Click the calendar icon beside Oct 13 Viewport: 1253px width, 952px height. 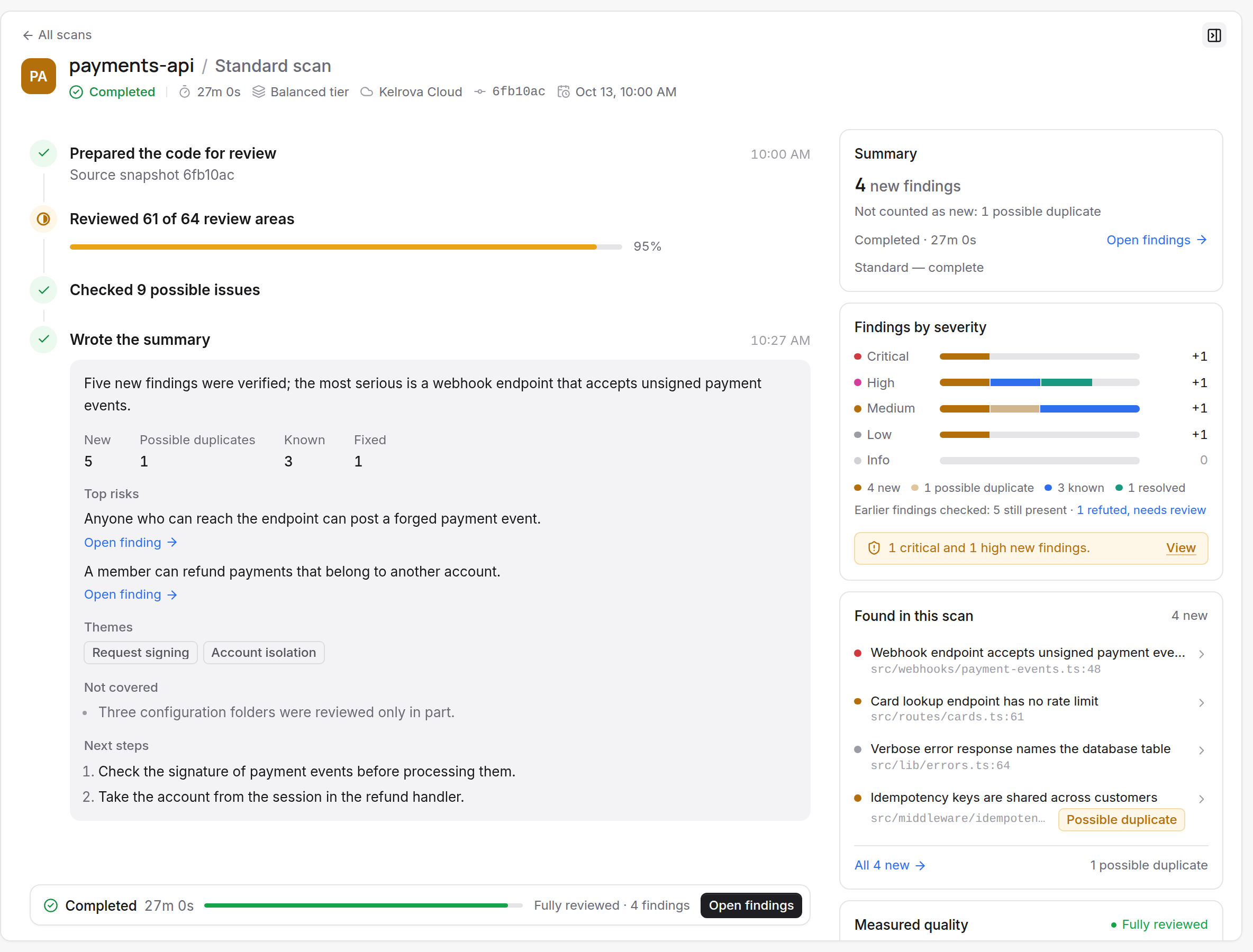click(x=563, y=92)
